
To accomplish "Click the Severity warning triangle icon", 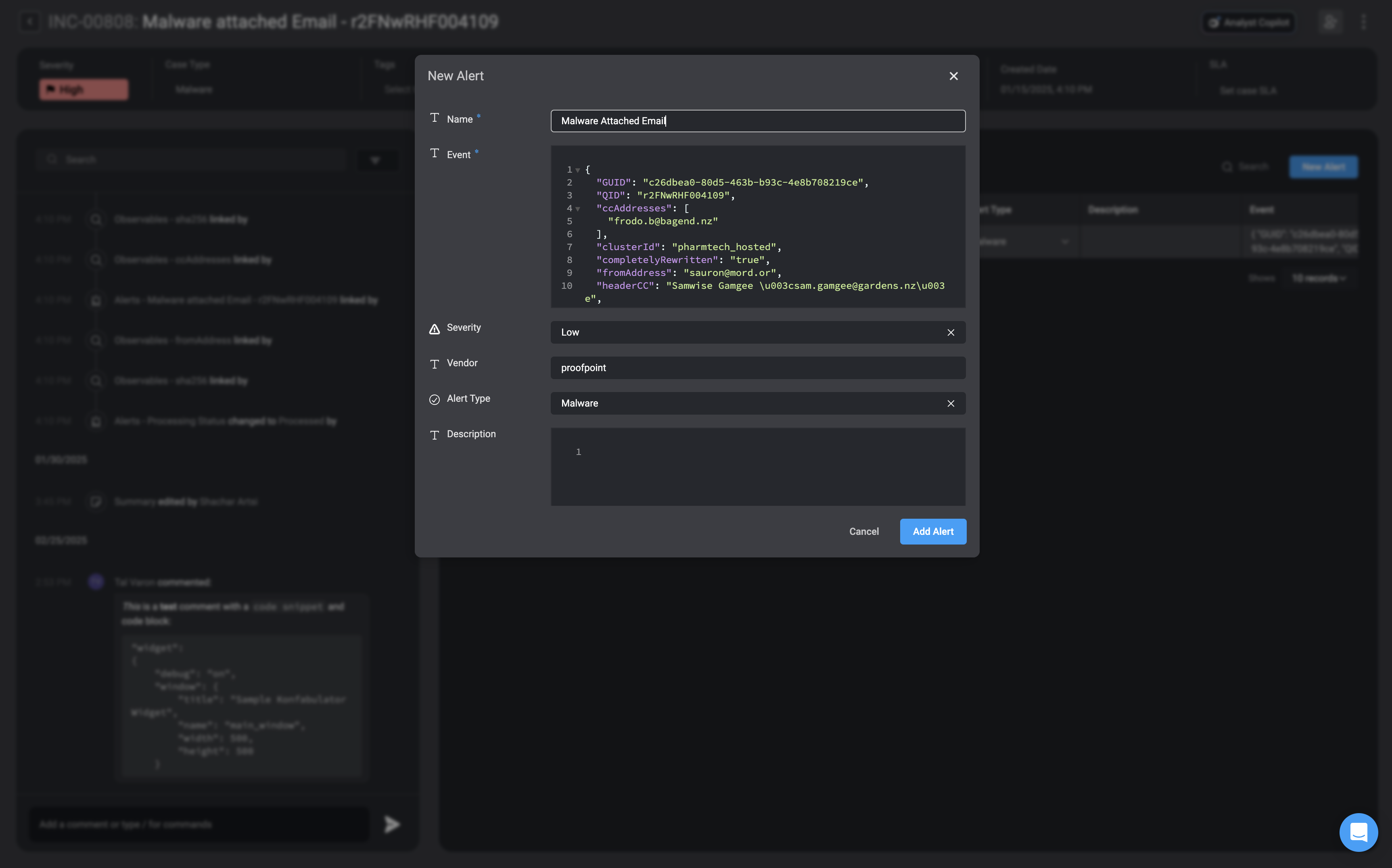I will [x=435, y=329].
